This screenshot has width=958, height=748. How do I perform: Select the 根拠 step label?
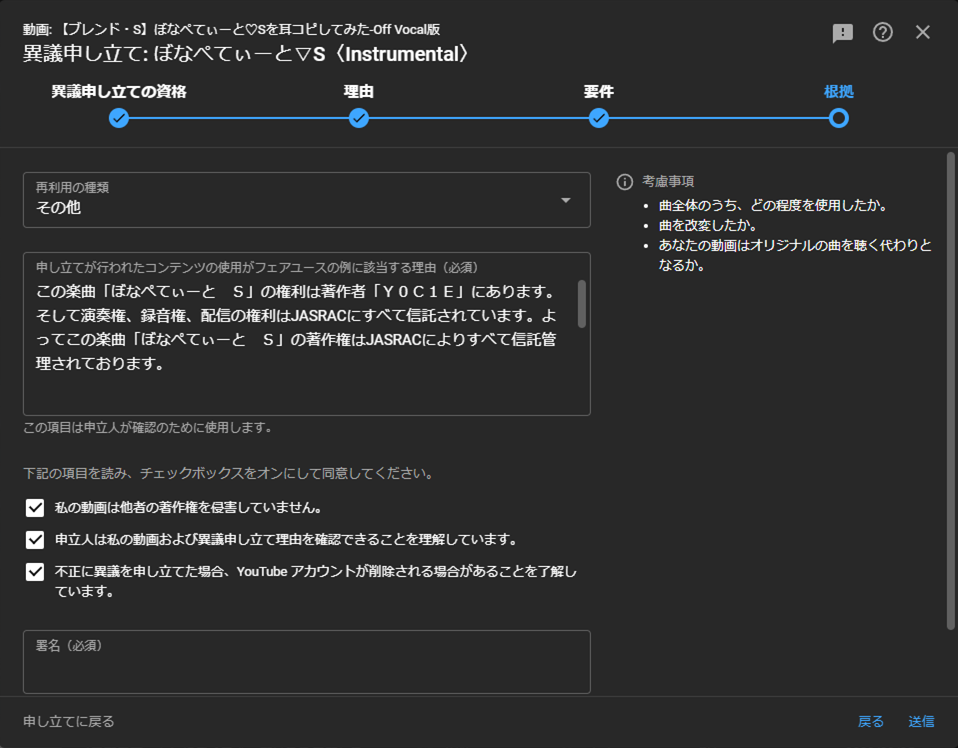(838, 92)
